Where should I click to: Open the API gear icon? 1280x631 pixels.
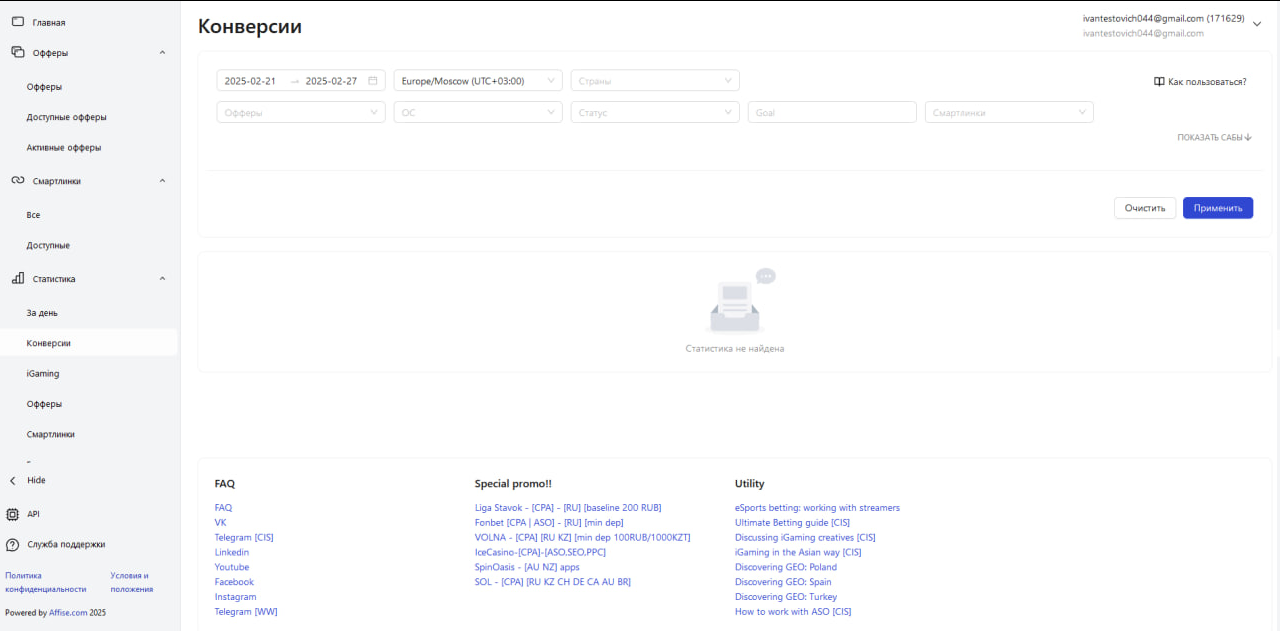coord(13,514)
